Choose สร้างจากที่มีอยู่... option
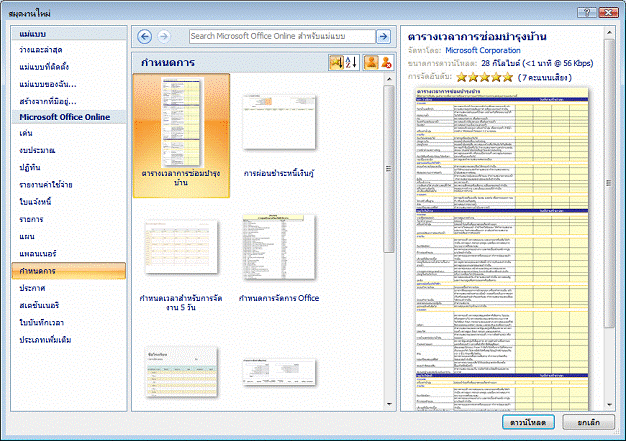The image size is (626, 441). tap(48, 101)
